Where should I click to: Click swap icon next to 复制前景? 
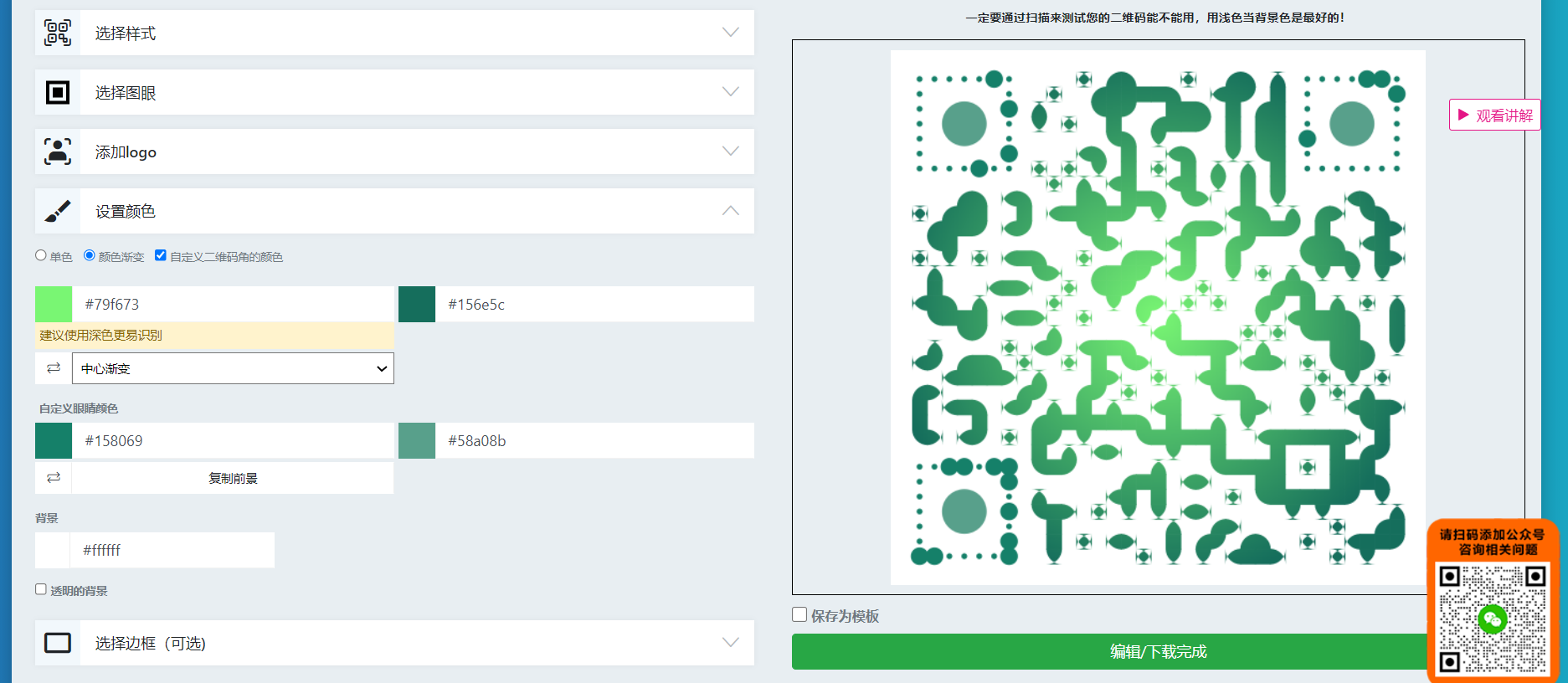click(x=54, y=478)
